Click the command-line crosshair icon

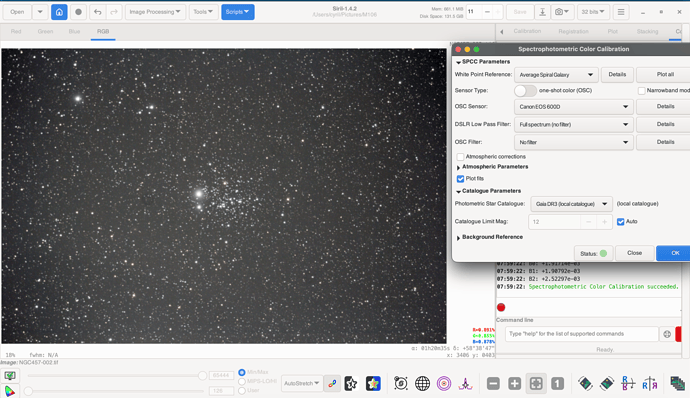click(x=667, y=334)
